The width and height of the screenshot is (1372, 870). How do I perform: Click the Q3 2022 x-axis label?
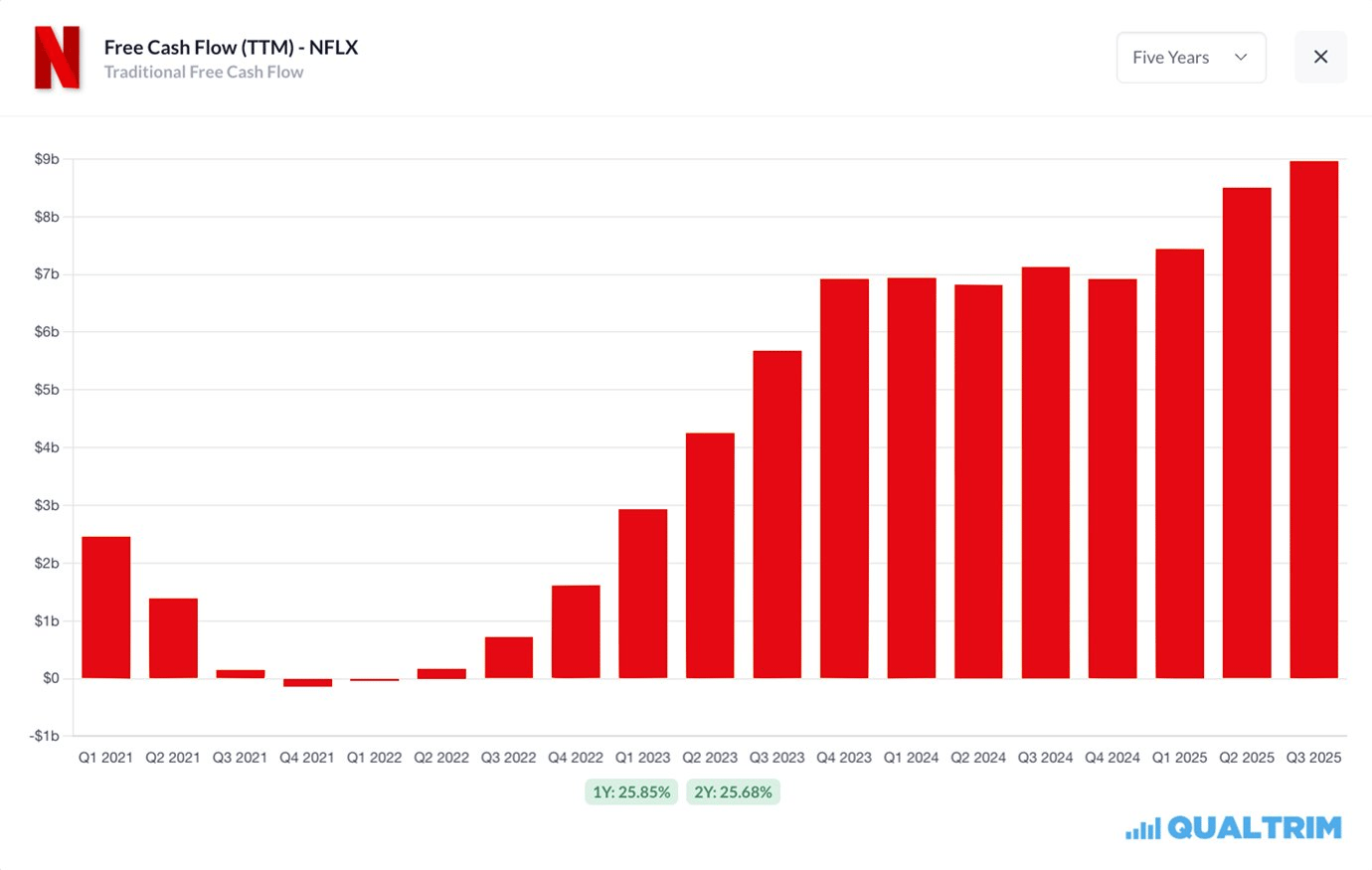[x=508, y=758]
